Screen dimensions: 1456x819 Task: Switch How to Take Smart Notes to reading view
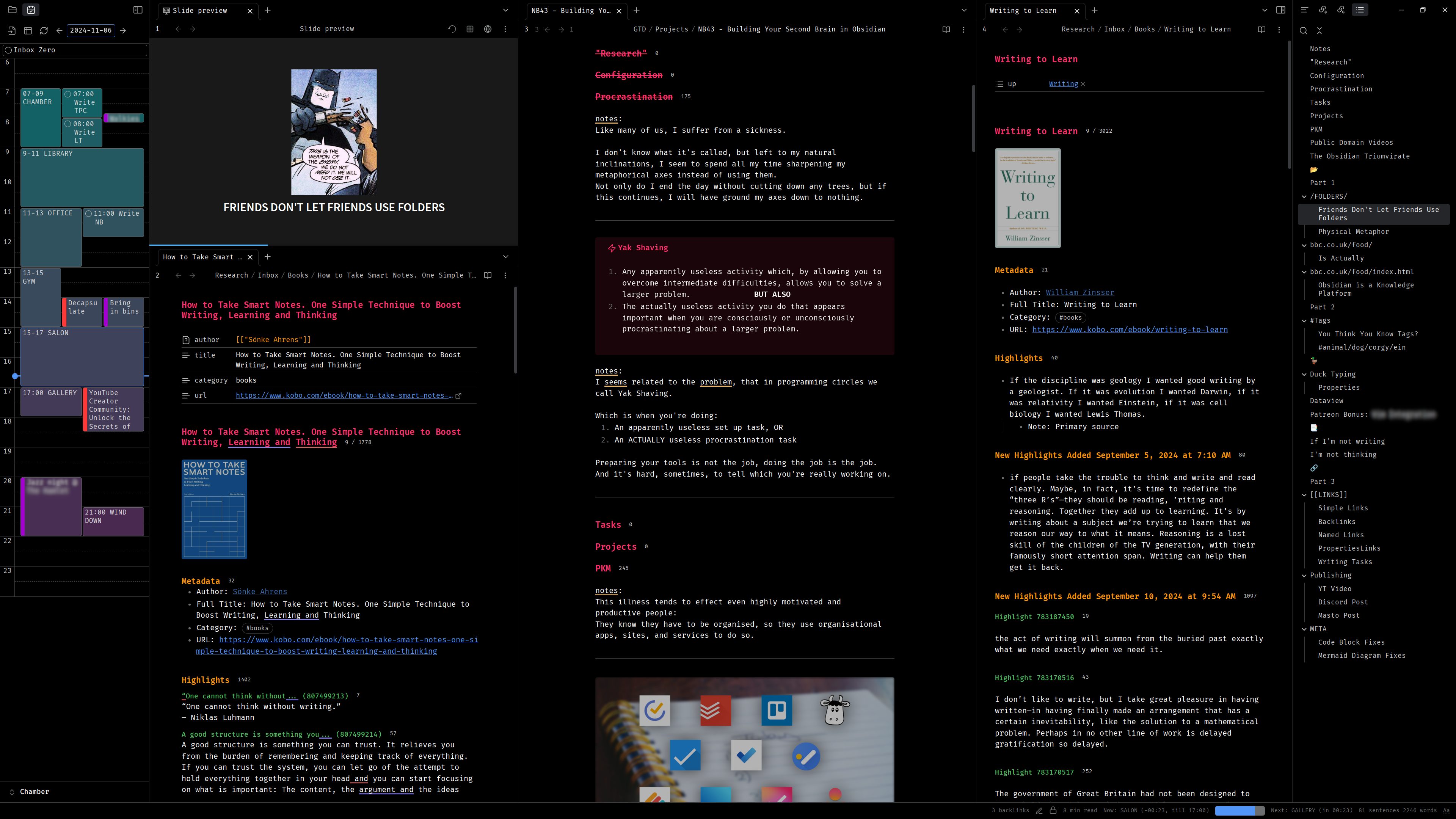pyautogui.click(x=488, y=275)
